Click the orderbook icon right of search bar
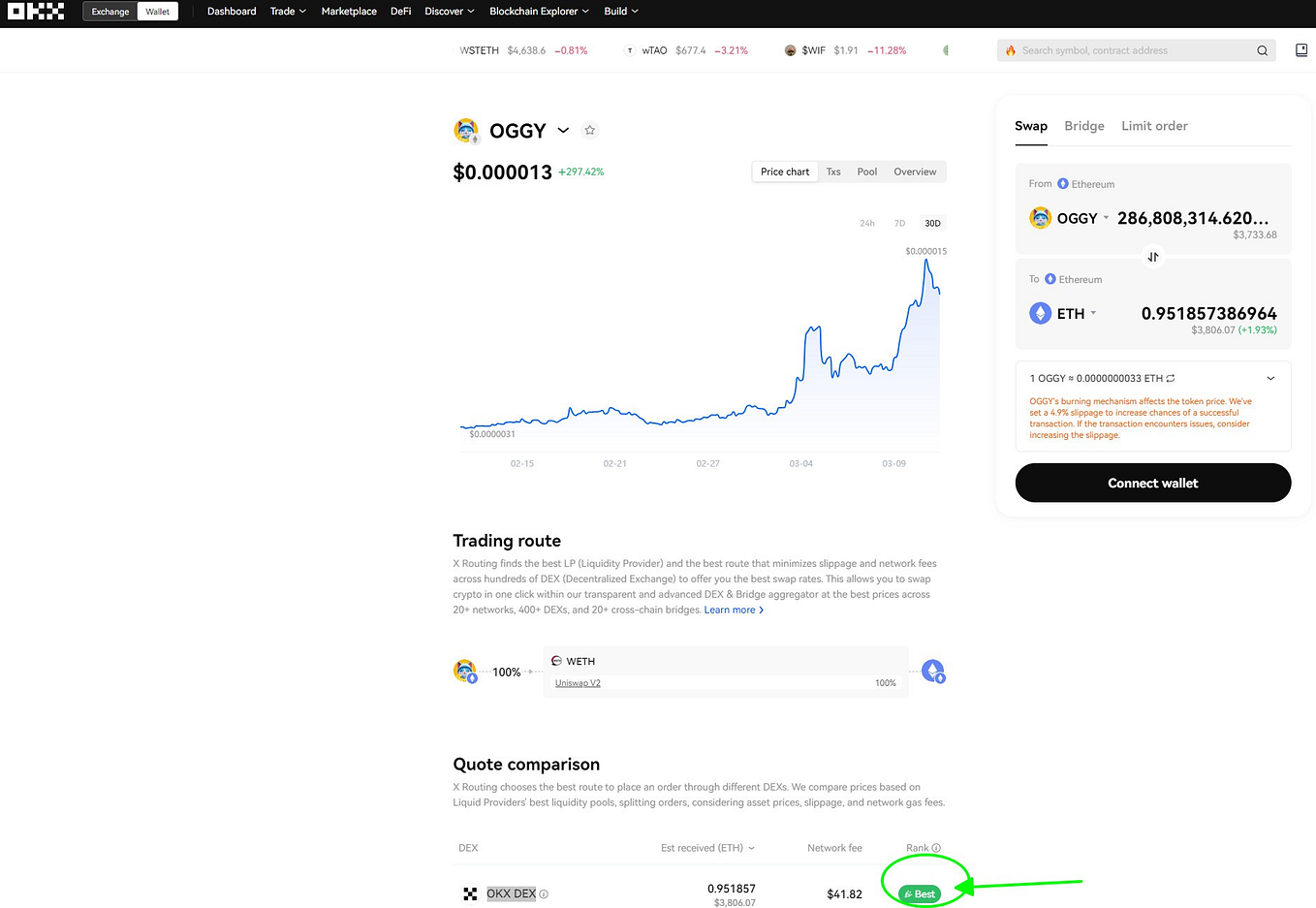This screenshot has height=908, width=1316. (x=1301, y=49)
